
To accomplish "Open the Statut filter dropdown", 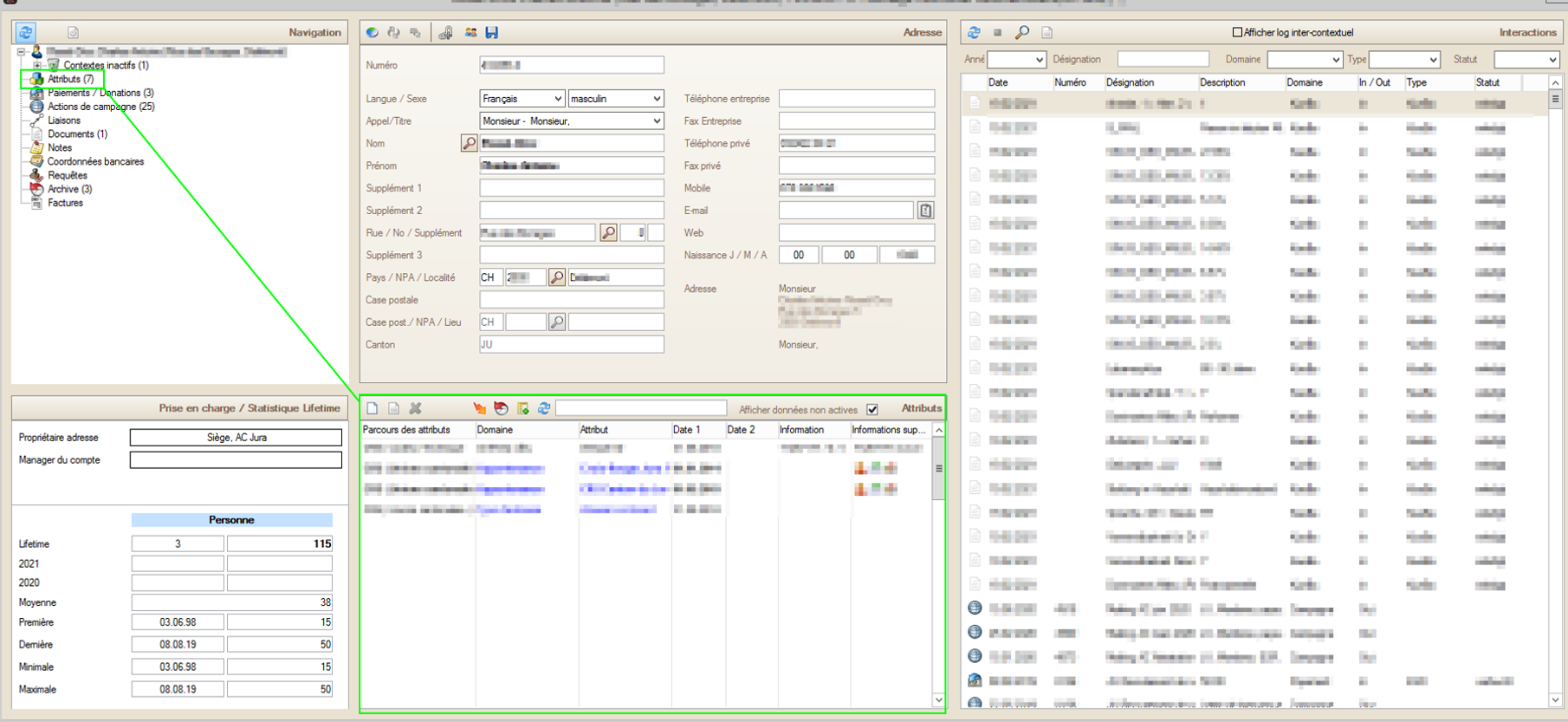I will coord(1526,59).
